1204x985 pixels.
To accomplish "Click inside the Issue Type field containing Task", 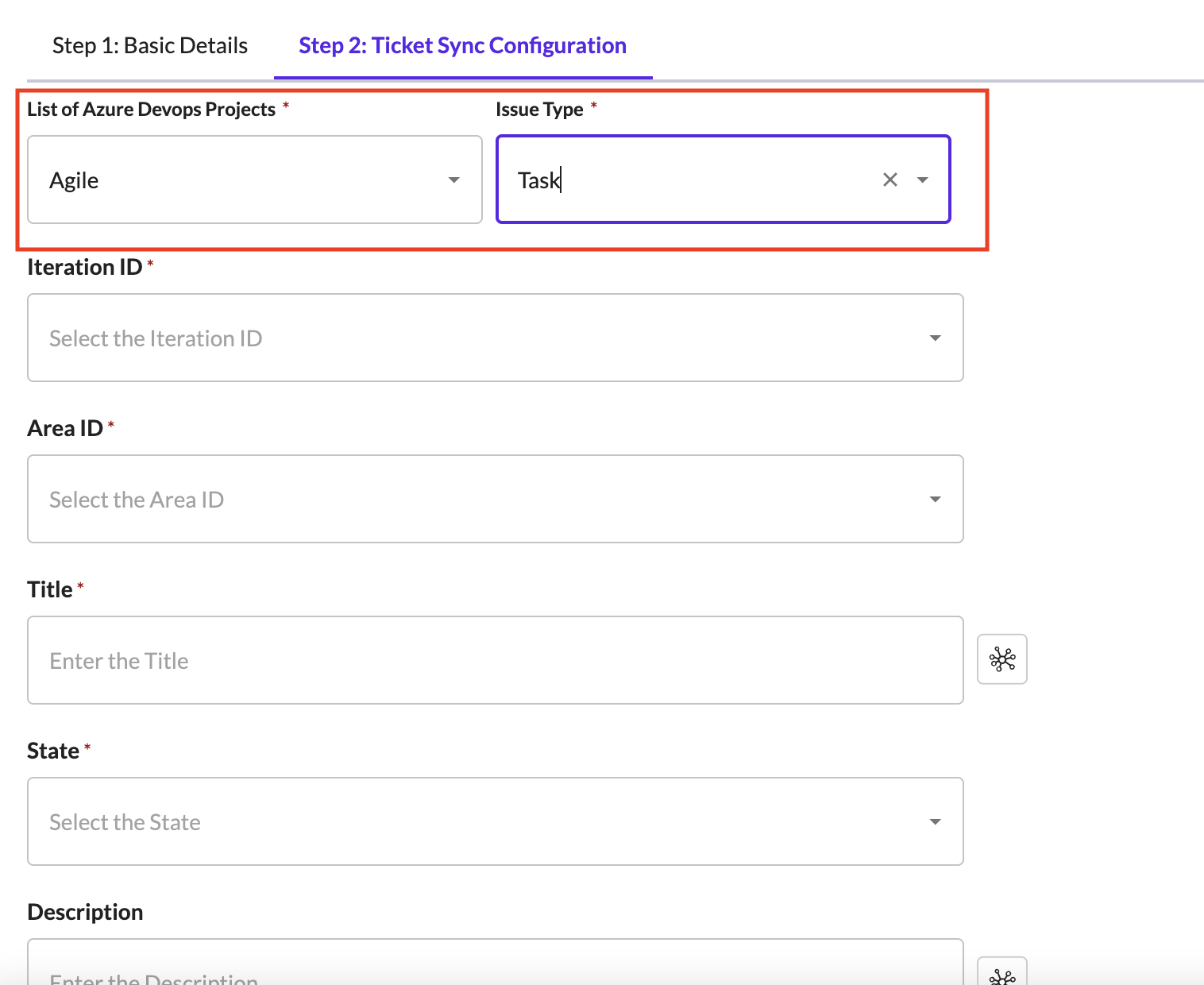I will tap(724, 180).
